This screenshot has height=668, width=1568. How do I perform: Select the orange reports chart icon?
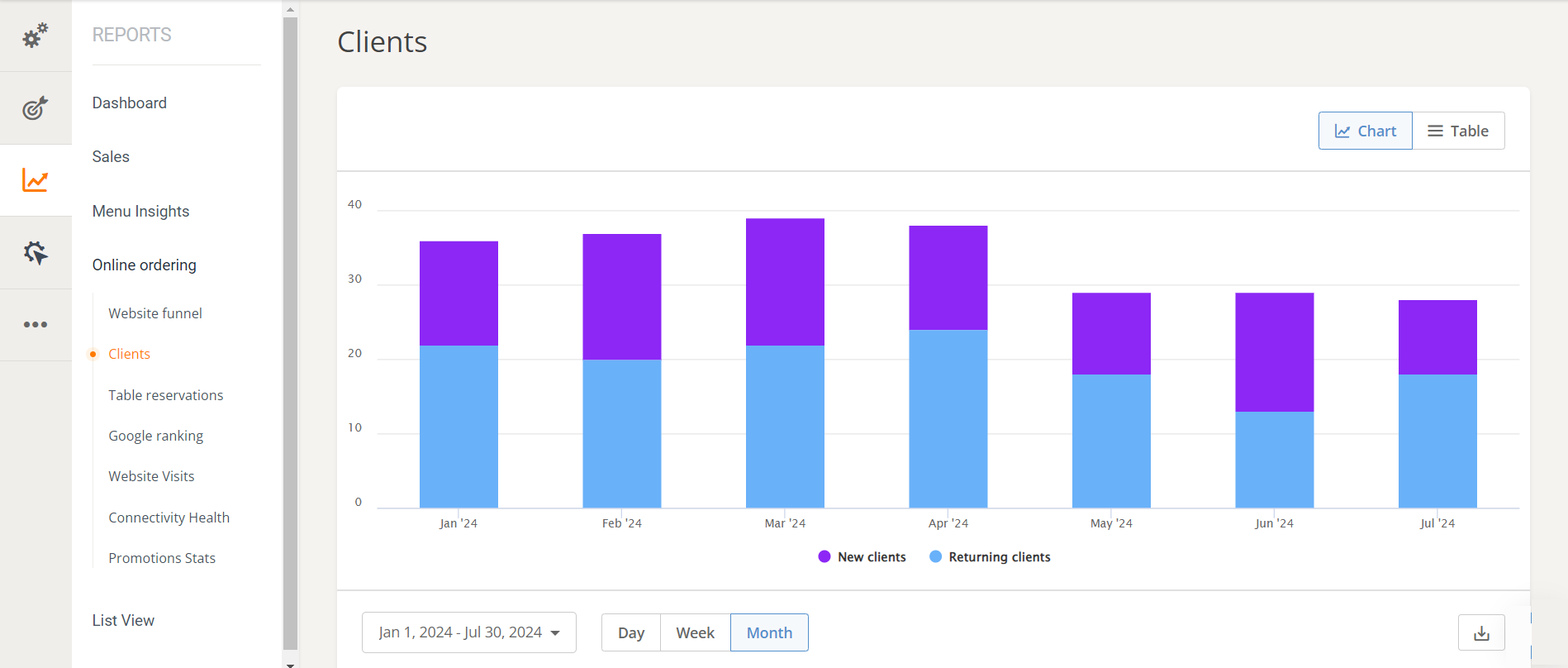pyautogui.click(x=35, y=180)
